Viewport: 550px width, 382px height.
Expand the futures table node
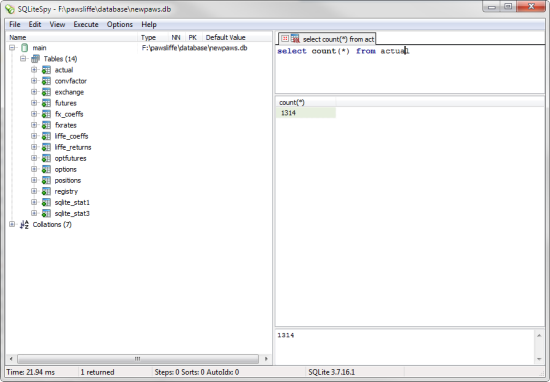(34, 103)
